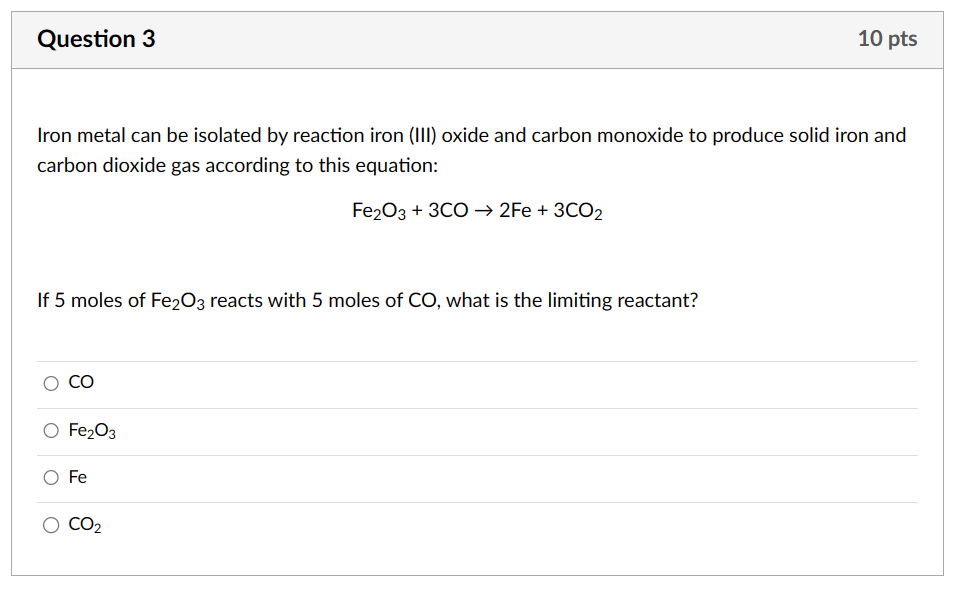Click the CO₂ answer label text
973x596 pixels.
pyautogui.click(x=85, y=524)
